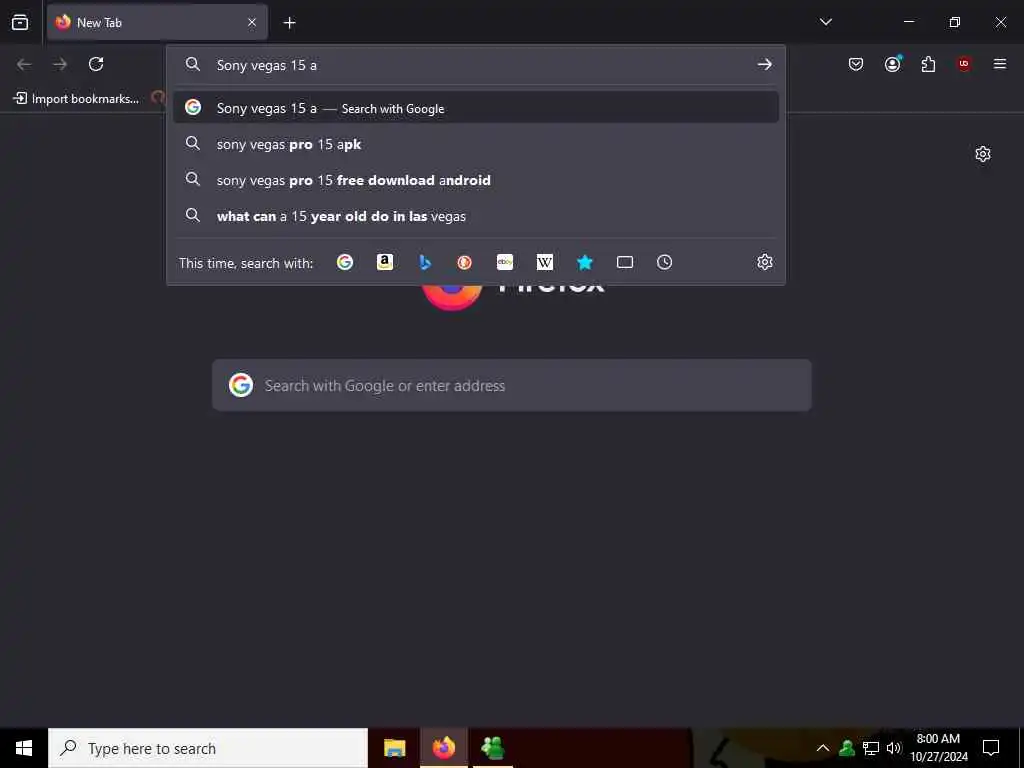Image resolution: width=1024 pixels, height=768 pixels.
Task: Go back one page
Action: click(24, 64)
